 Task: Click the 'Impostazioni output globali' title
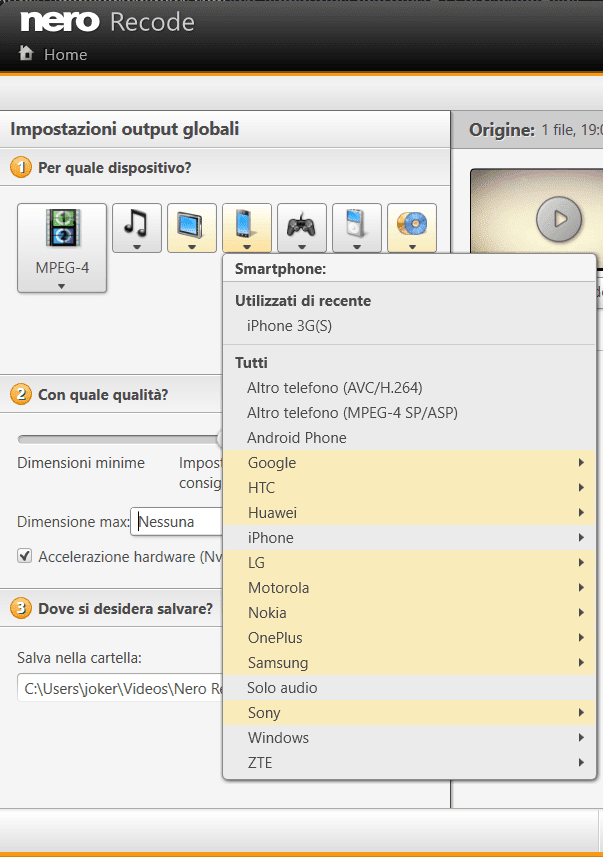pyautogui.click(x=125, y=130)
